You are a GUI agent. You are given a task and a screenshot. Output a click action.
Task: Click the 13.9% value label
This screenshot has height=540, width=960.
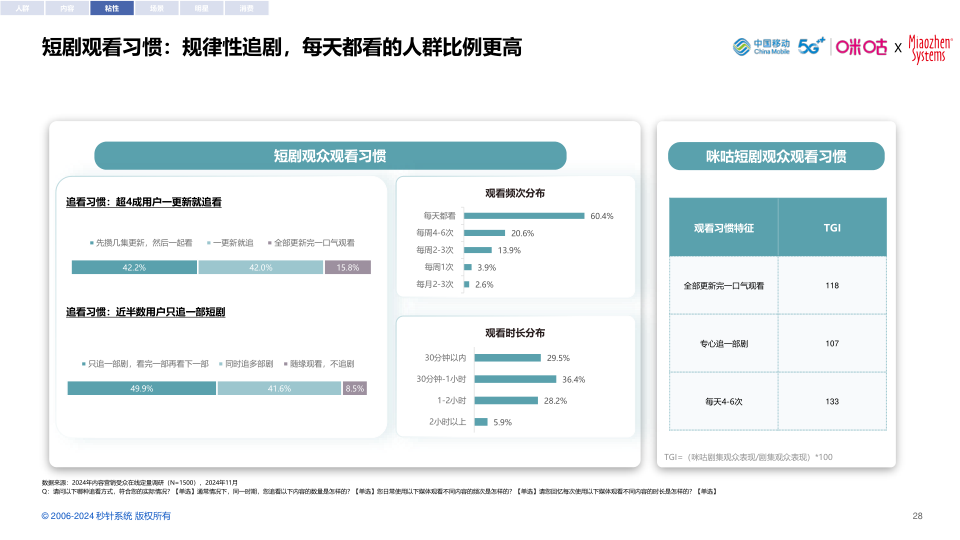tap(509, 250)
